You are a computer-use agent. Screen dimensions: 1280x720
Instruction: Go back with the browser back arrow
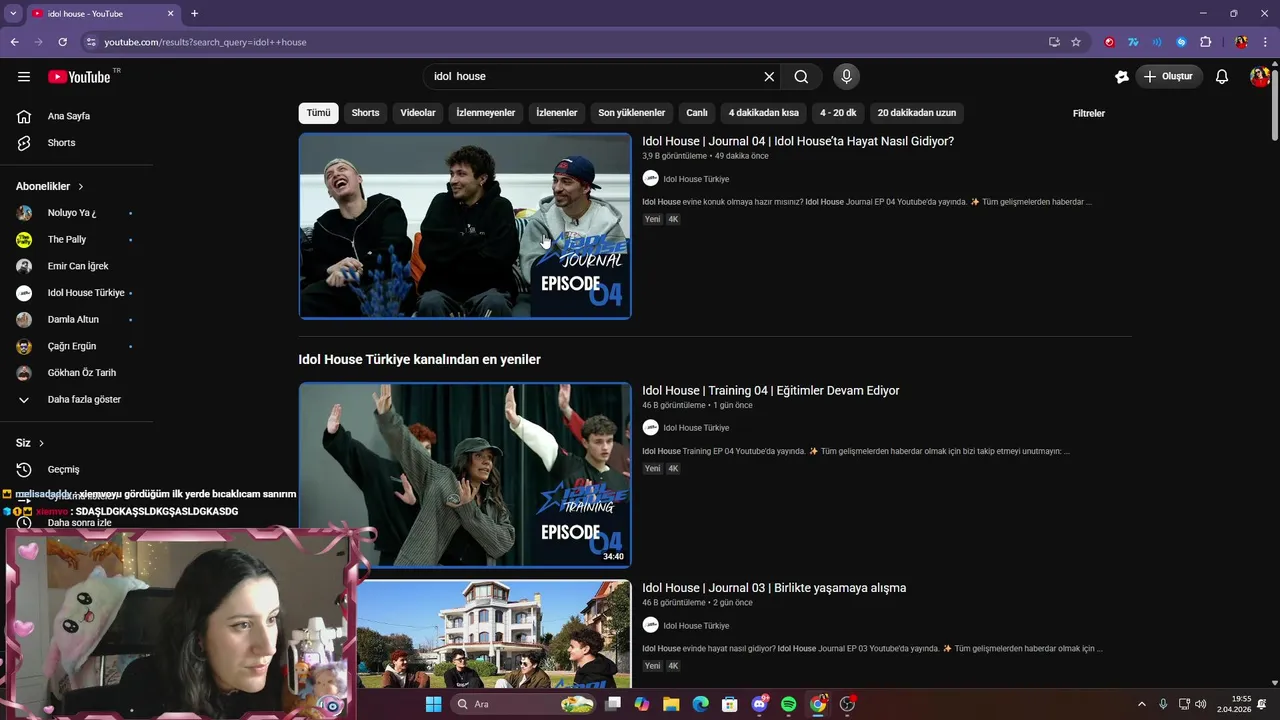[x=14, y=42]
